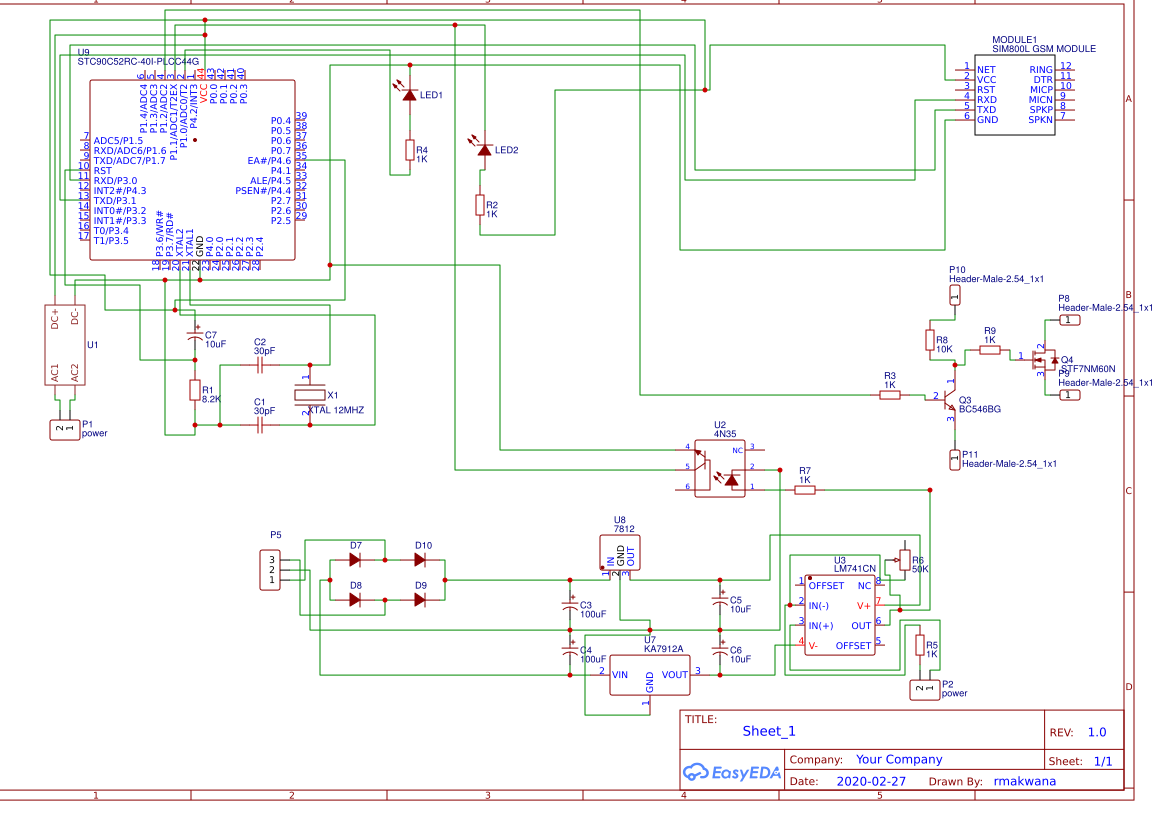Image resolution: width=1169 pixels, height=832 pixels.
Task: Click resistor R2 1K symbol
Action: click(480, 205)
